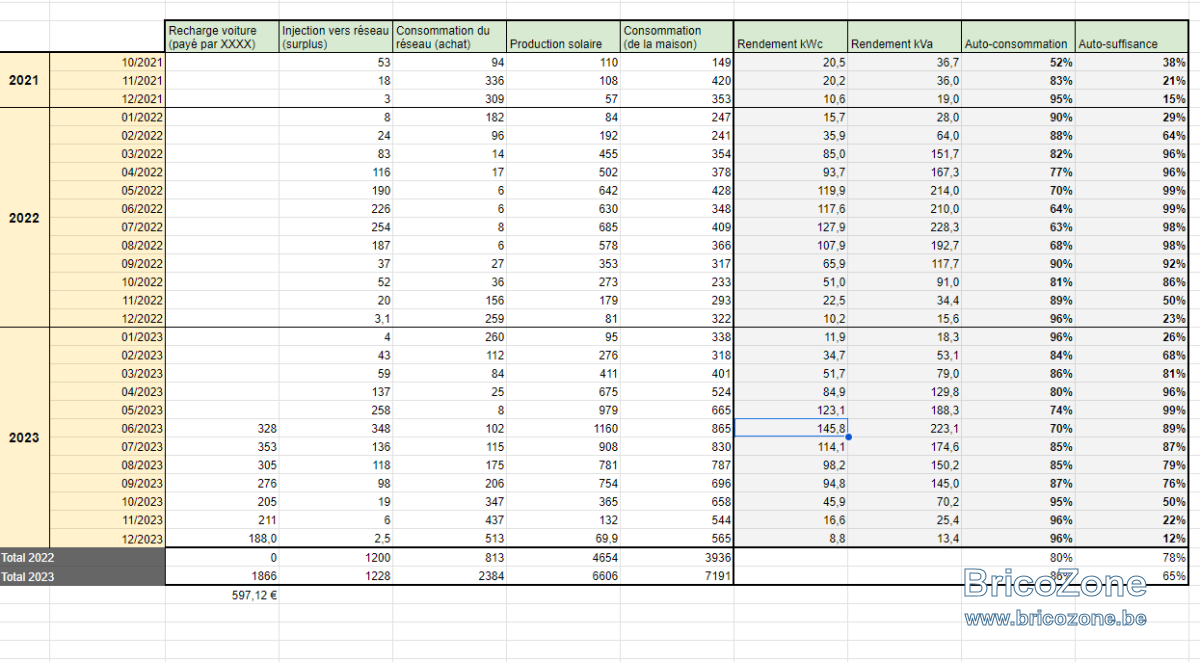Click the 06/2023 date cell
The height and width of the screenshot is (662, 1200).
coord(107,428)
